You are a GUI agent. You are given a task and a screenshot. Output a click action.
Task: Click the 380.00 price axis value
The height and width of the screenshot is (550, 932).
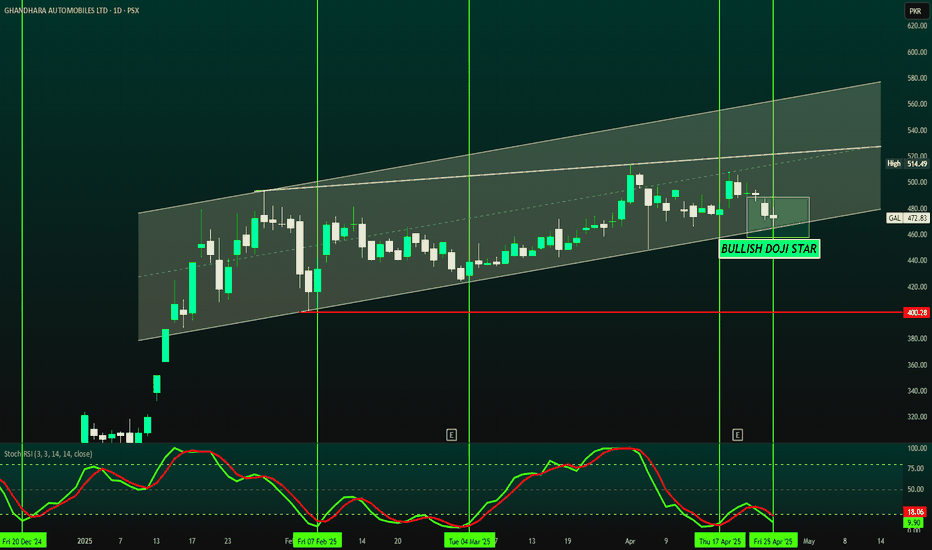click(x=917, y=338)
